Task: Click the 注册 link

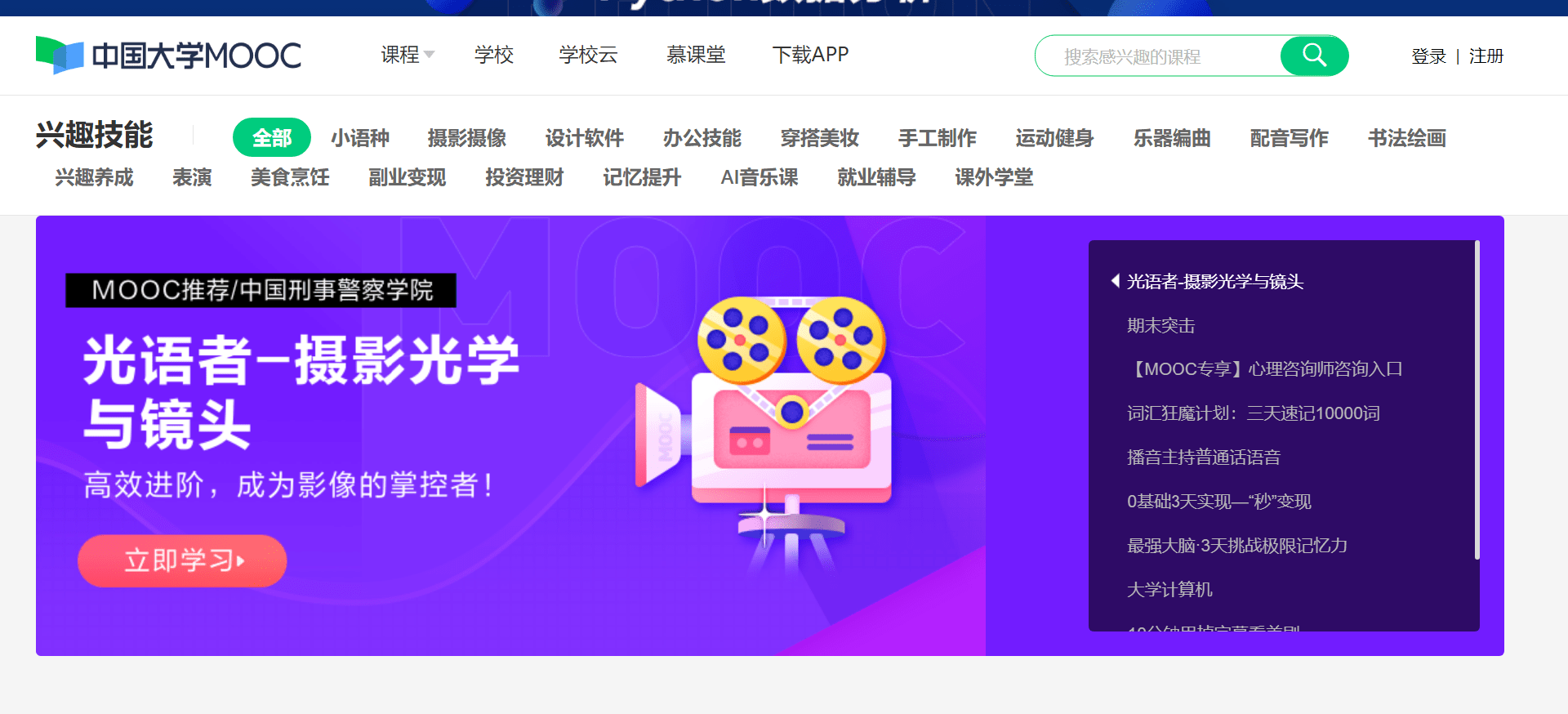Action: coord(1486,56)
